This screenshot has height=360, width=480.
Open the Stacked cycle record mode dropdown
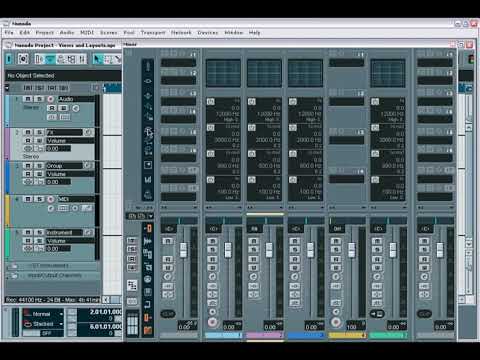61,324
